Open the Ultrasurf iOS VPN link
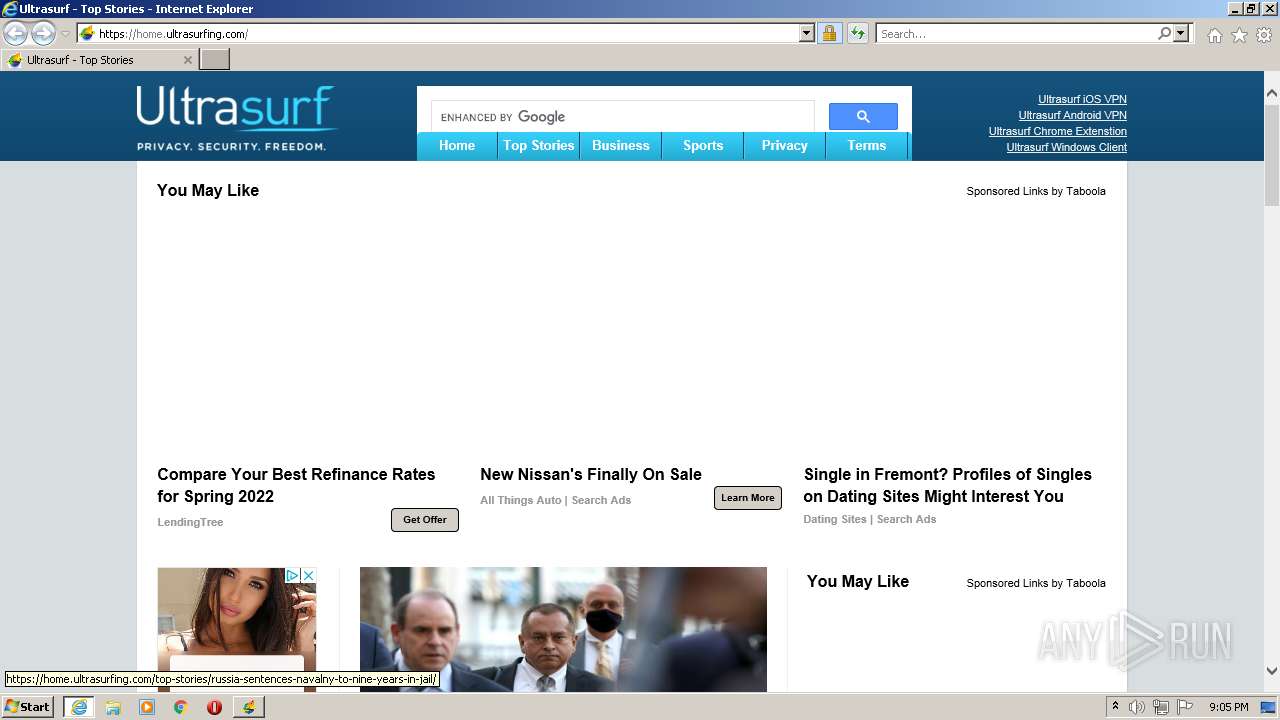 tap(1082, 99)
